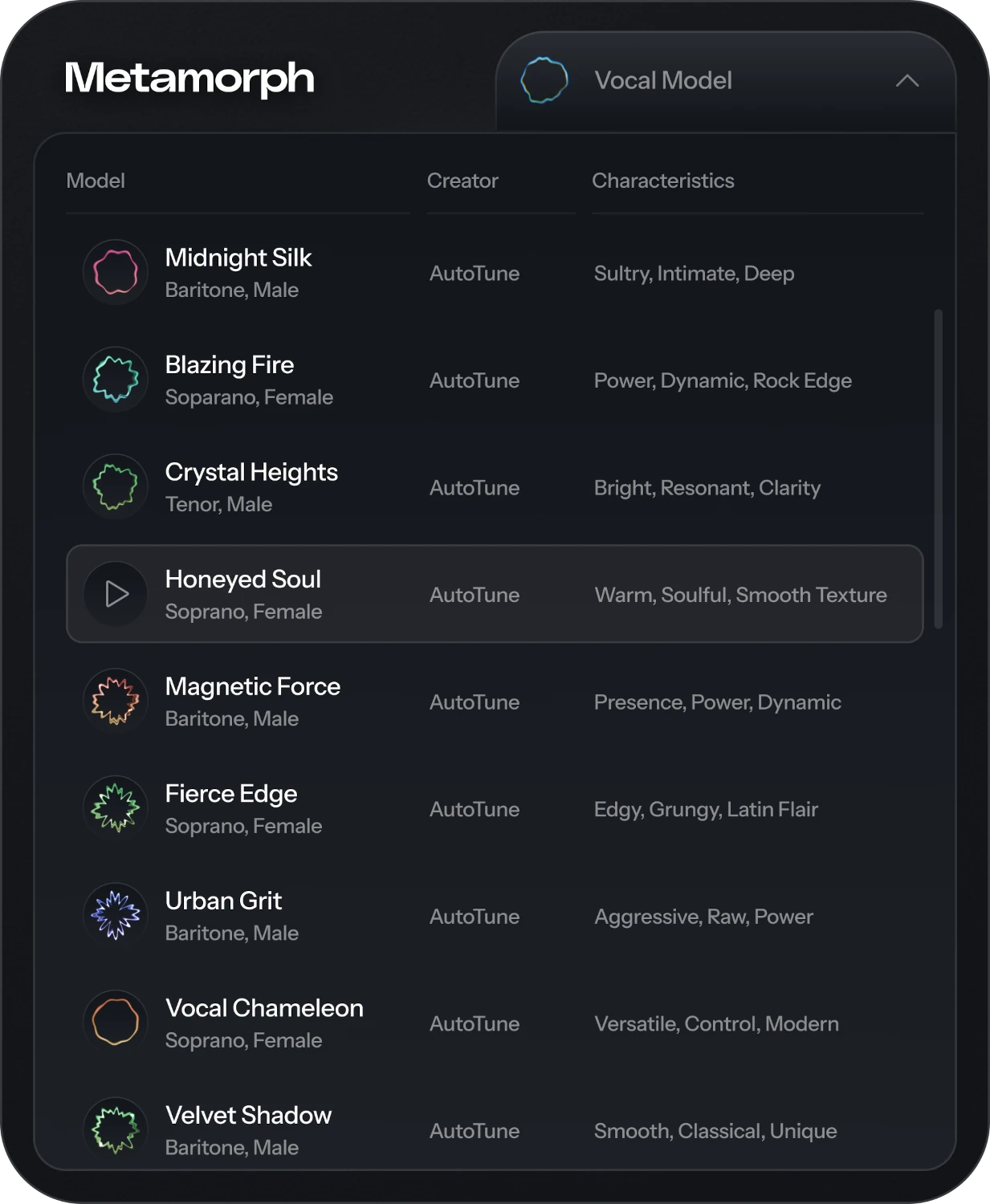Click the Metamorph title
Viewport: 990px width, 1204px height.
[x=189, y=79]
